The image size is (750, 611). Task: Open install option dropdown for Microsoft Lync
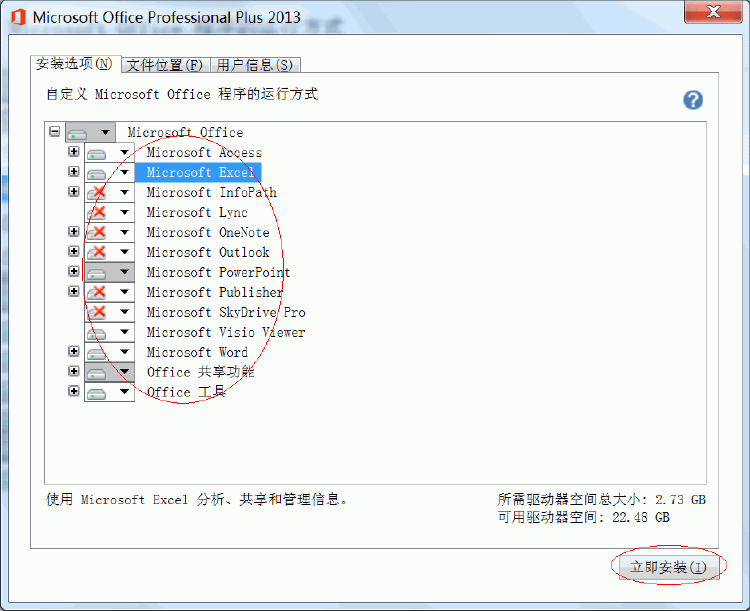[x=124, y=212]
